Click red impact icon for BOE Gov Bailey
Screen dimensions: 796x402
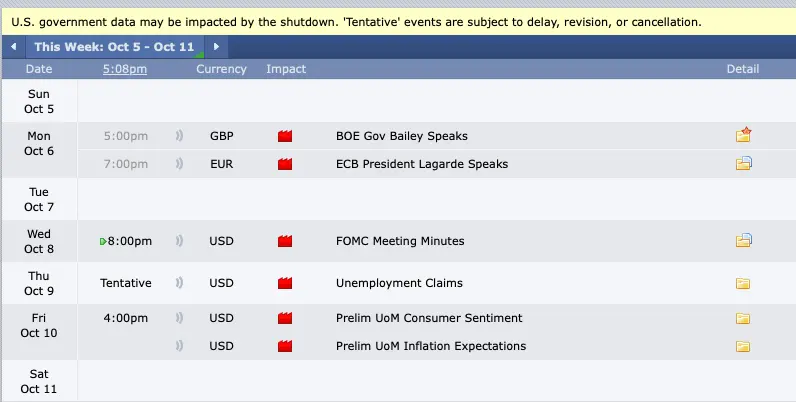click(285, 136)
